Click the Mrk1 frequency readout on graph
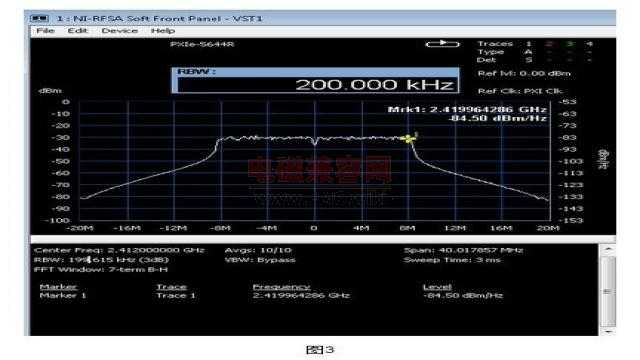The image size is (640, 360). (x=467, y=109)
